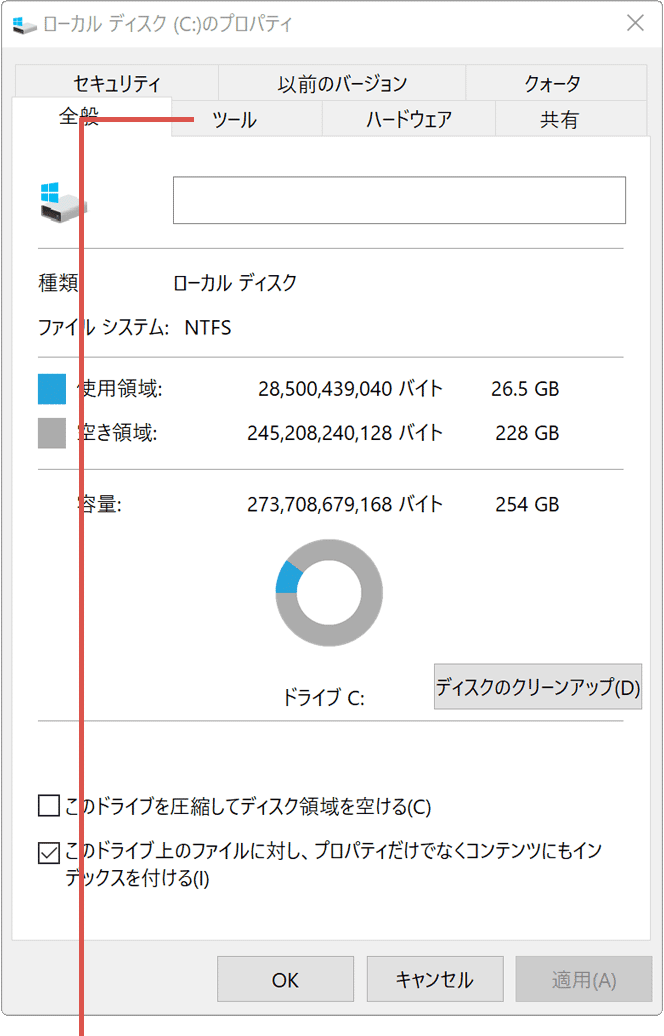Viewport: 664px width, 1036px height.
Task: Switch to the ツール tab
Action: [232, 118]
